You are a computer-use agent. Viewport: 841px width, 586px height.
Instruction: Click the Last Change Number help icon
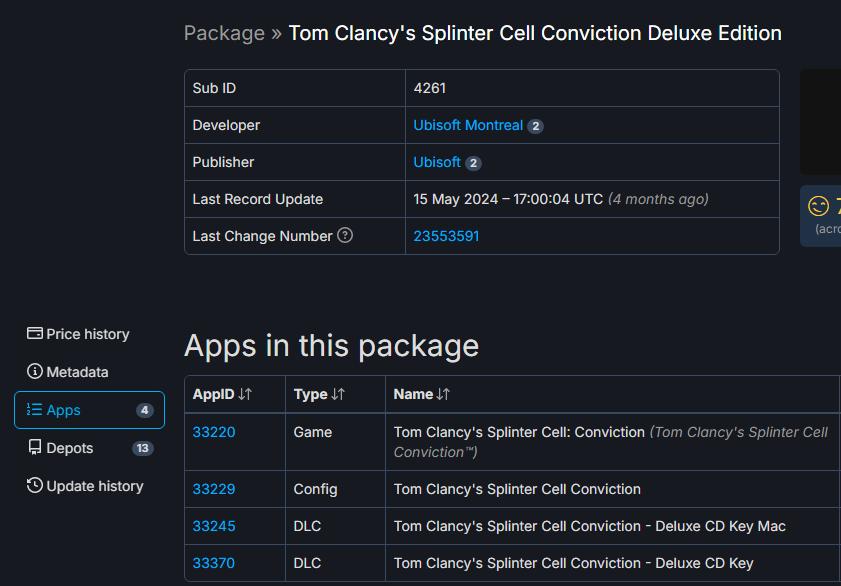tap(345, 235)
